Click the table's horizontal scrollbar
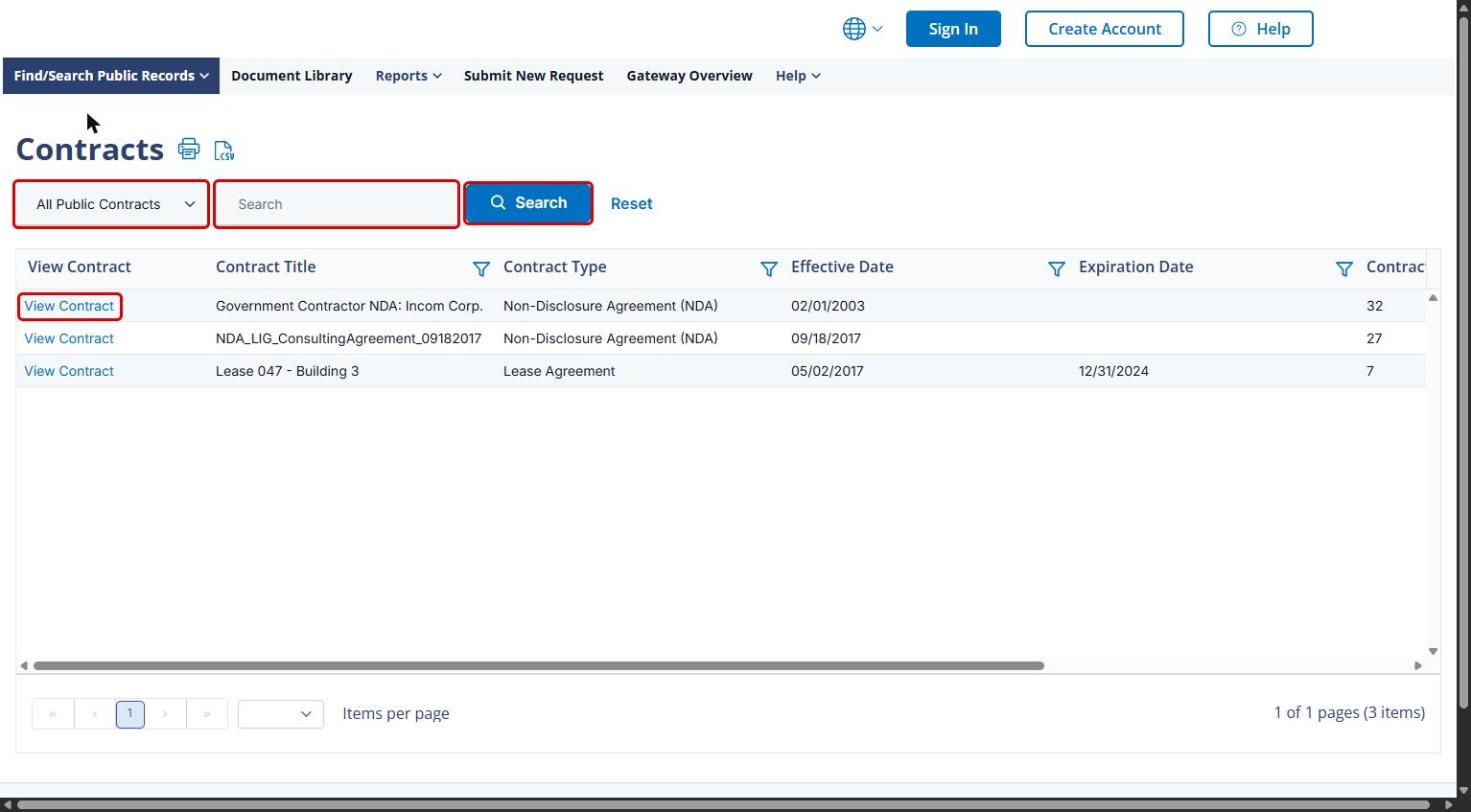The image size is (1471, 812). pyautogui.click(x=538, y=666)
